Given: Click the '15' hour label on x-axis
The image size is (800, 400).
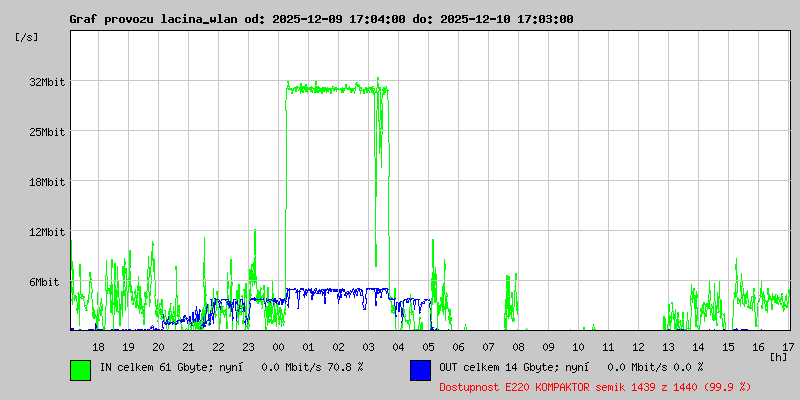Looking at the screenshot, I should [728, 347].
